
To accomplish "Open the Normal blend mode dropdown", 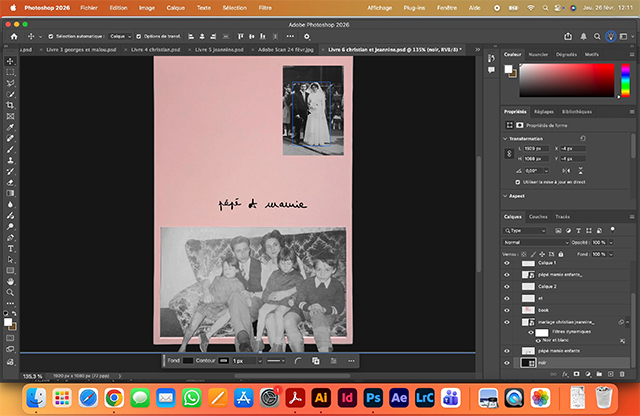I will point(536,242).
